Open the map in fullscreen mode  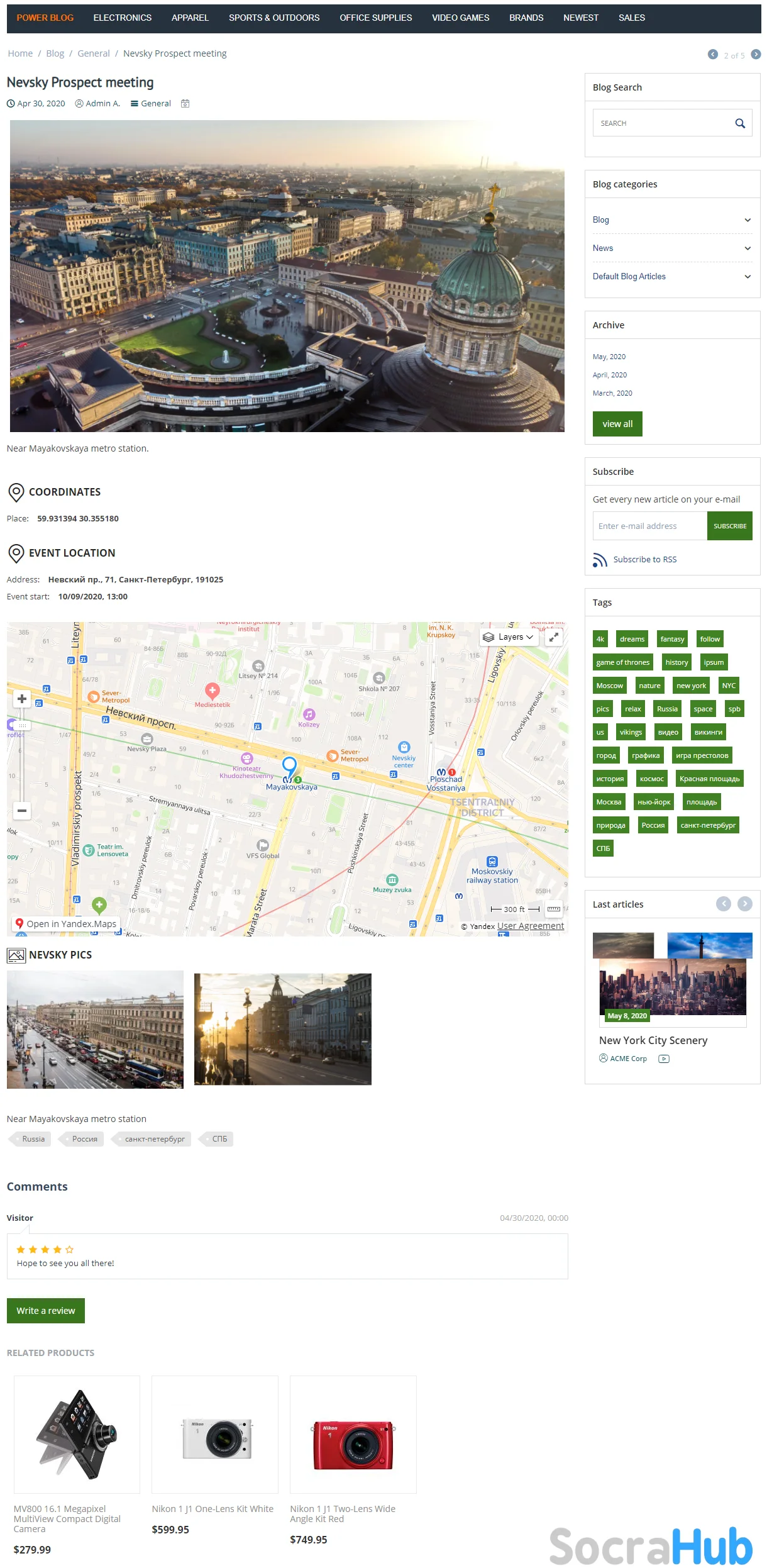coord(554,637)
